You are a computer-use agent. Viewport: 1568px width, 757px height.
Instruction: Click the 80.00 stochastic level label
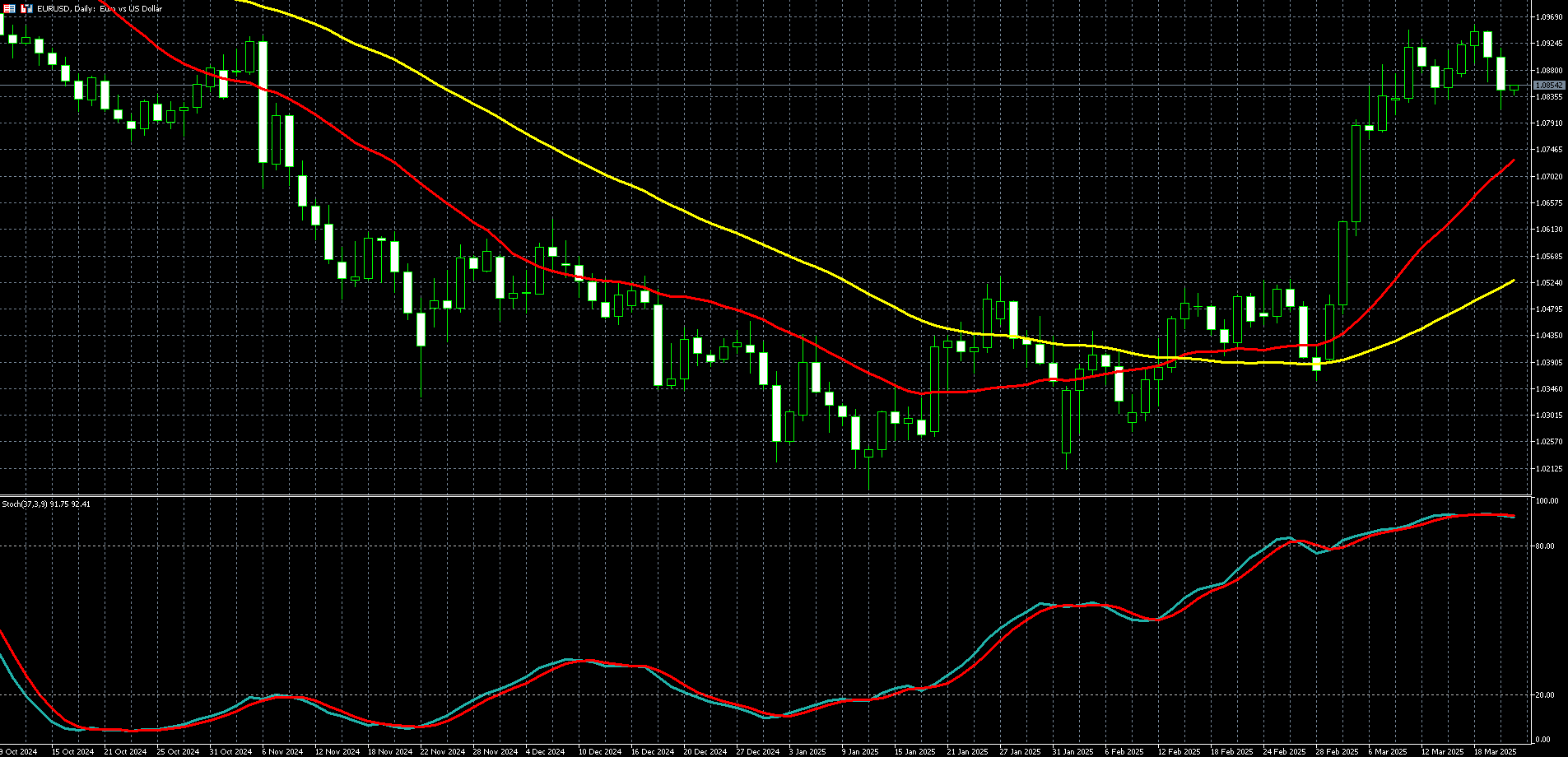(1547, 546)
